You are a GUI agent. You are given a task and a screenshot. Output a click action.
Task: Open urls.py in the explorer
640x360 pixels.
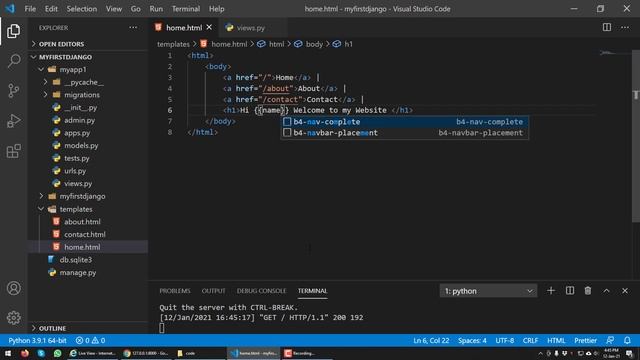point(75,171)
